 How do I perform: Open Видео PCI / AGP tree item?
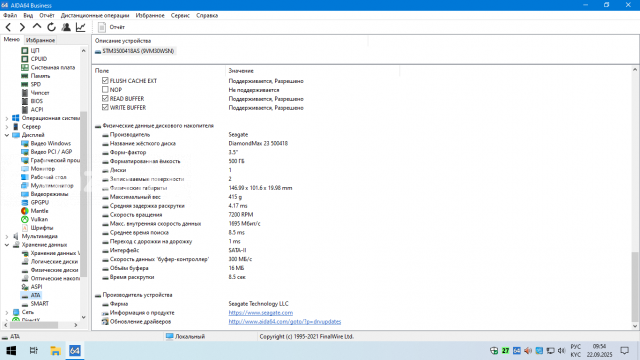(x=51, y=151)
